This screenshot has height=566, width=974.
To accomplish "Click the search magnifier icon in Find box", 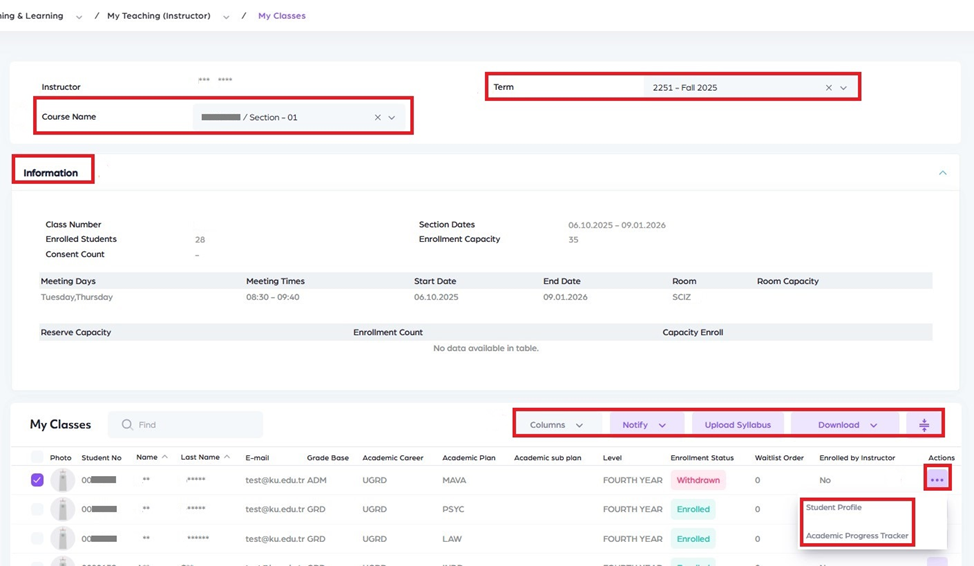I will click(x=127, y=425).
